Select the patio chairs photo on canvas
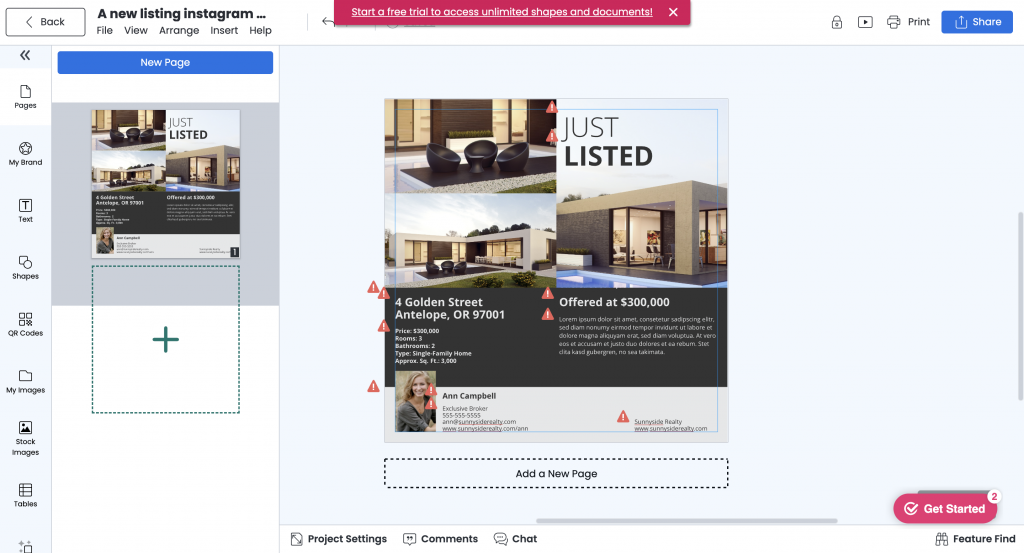The image size is (1024, 553). tap(470, 146)
